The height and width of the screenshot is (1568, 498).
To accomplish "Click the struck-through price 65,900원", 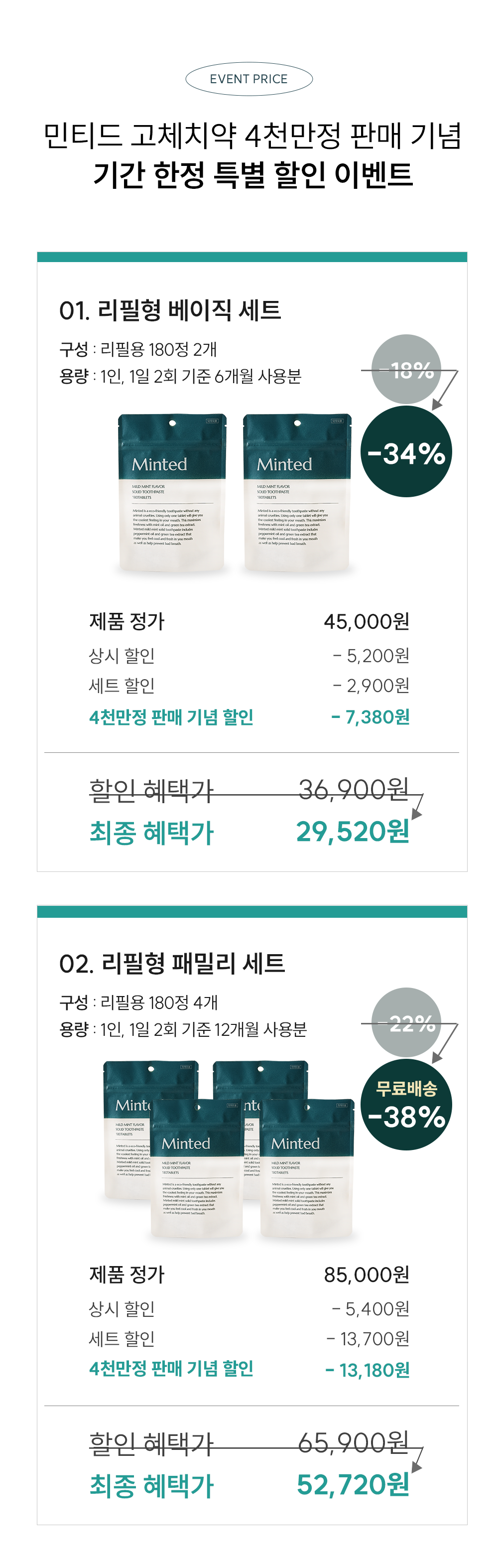I will pyautogui.click(x=353, y=1442).
